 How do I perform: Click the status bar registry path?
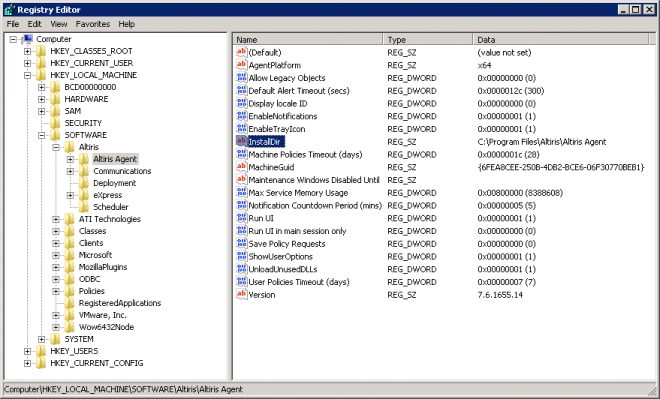[123, 389]
